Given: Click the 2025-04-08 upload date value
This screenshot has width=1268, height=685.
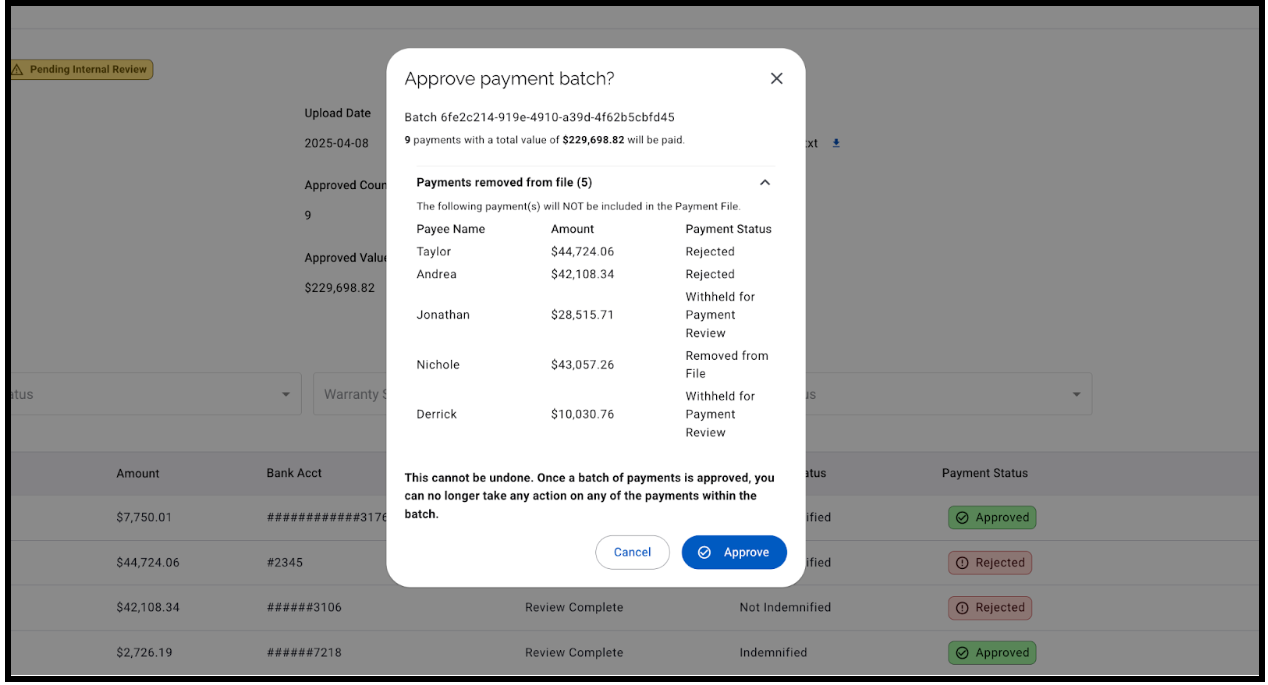Looking at the screenshot, I should coord(336,143).
